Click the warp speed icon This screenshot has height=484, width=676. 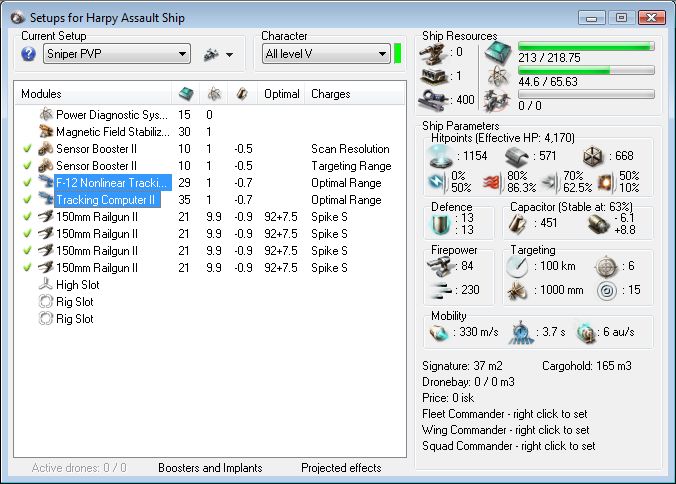[587, 333]
